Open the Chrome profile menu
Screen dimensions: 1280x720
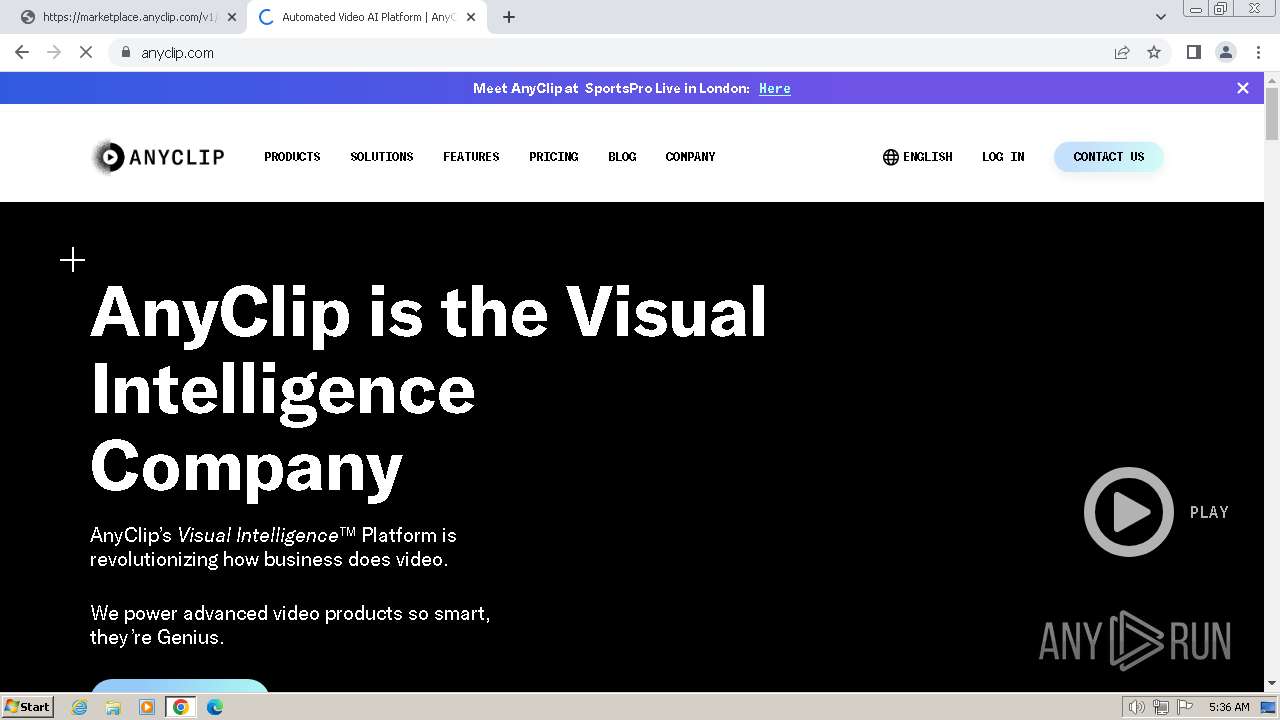(x=1226, y=52)
